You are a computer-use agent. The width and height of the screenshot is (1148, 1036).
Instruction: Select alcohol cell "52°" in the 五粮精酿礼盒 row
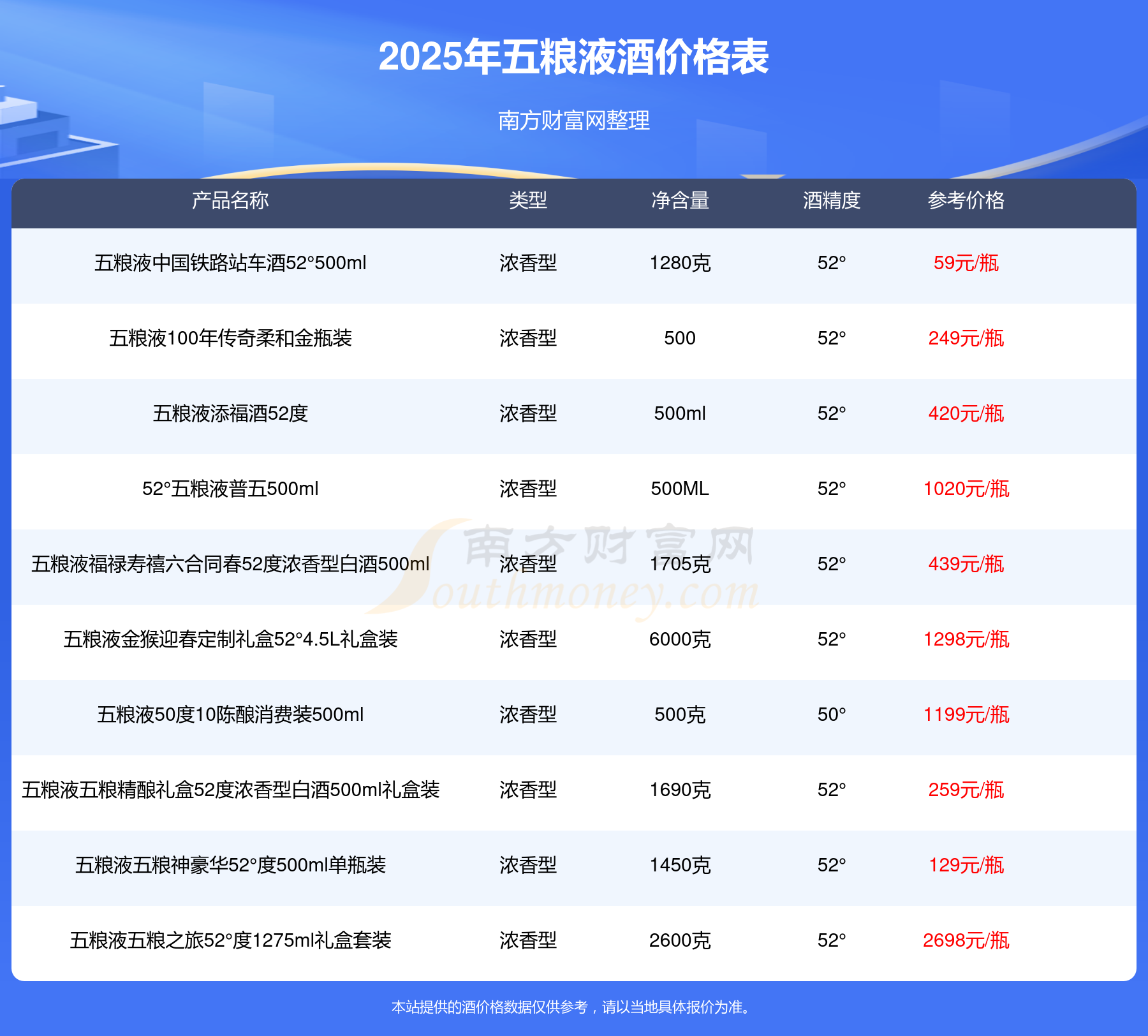tap(832, 790)
